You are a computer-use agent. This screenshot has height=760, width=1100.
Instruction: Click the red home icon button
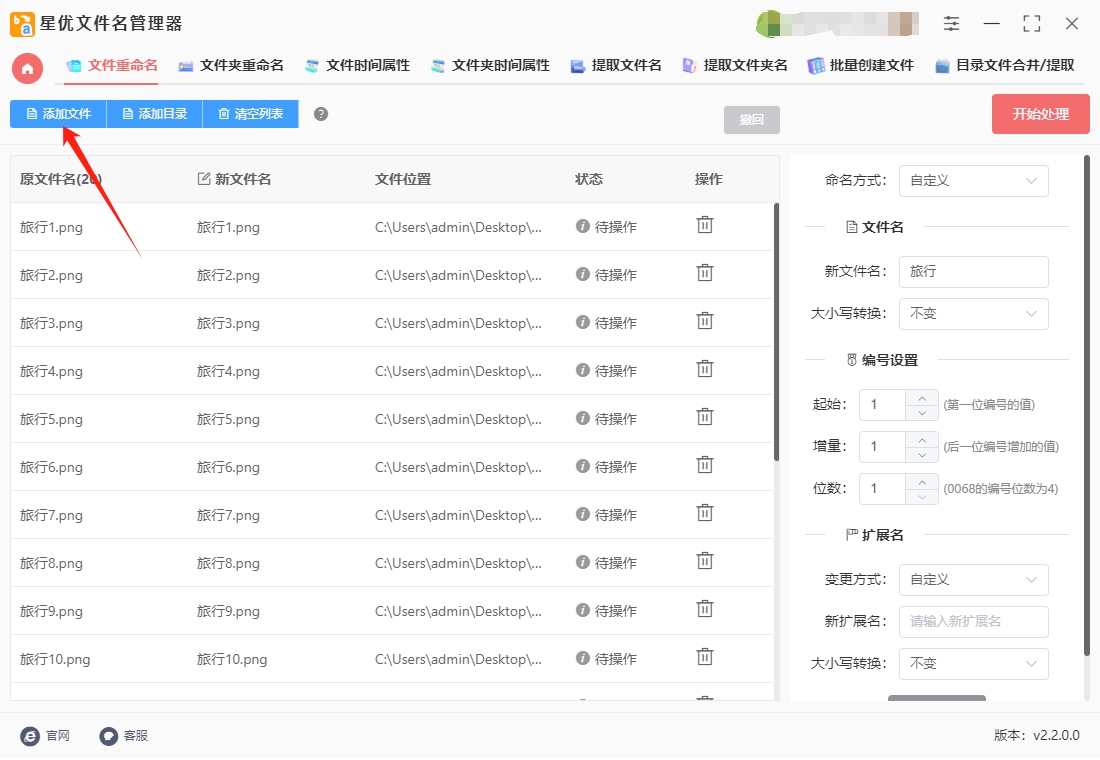pyautogui.click(x=27, y=68)
